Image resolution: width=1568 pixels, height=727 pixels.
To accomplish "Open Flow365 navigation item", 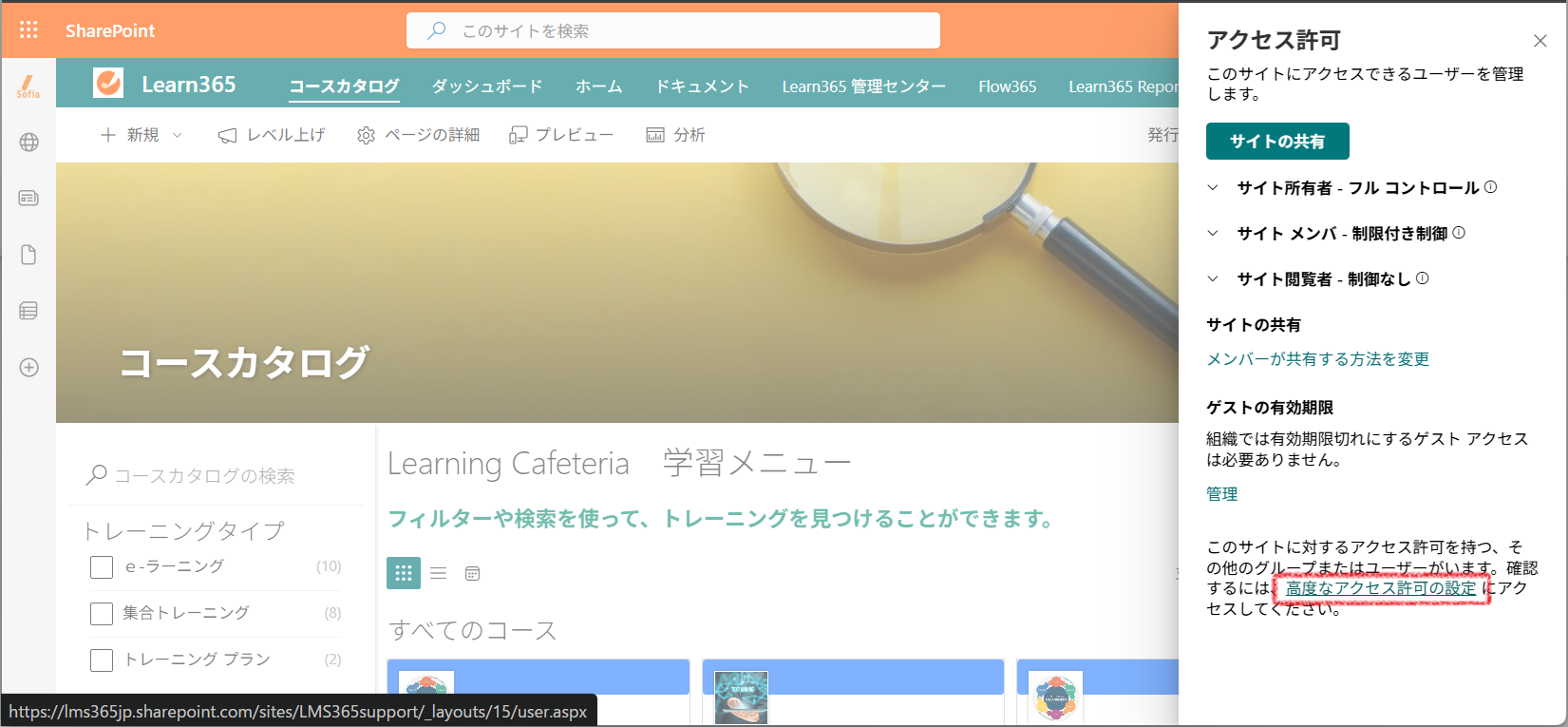I will click(x=1007, y=86).
